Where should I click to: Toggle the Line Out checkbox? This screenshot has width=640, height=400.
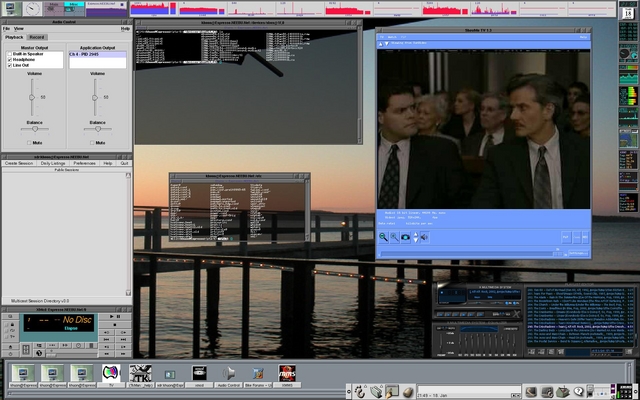(9, 65)
